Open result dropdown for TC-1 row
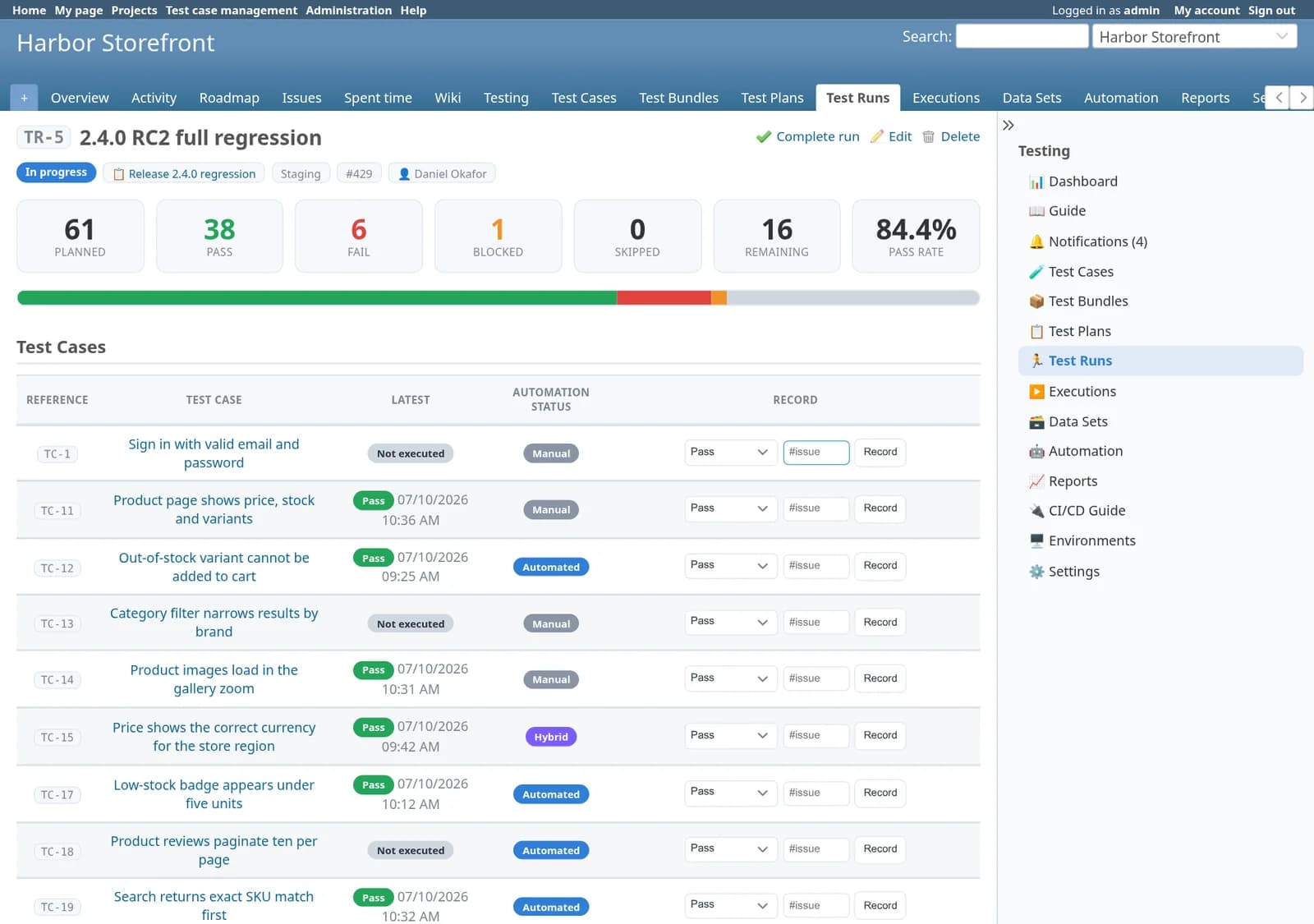The image size is (1314, 924). 731,453
